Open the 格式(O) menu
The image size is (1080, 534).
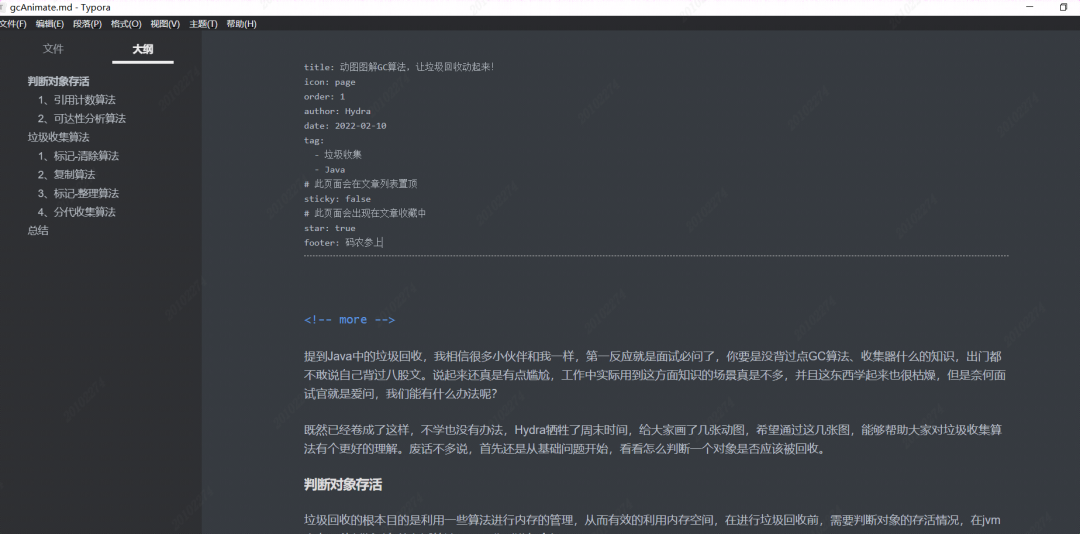126,24
